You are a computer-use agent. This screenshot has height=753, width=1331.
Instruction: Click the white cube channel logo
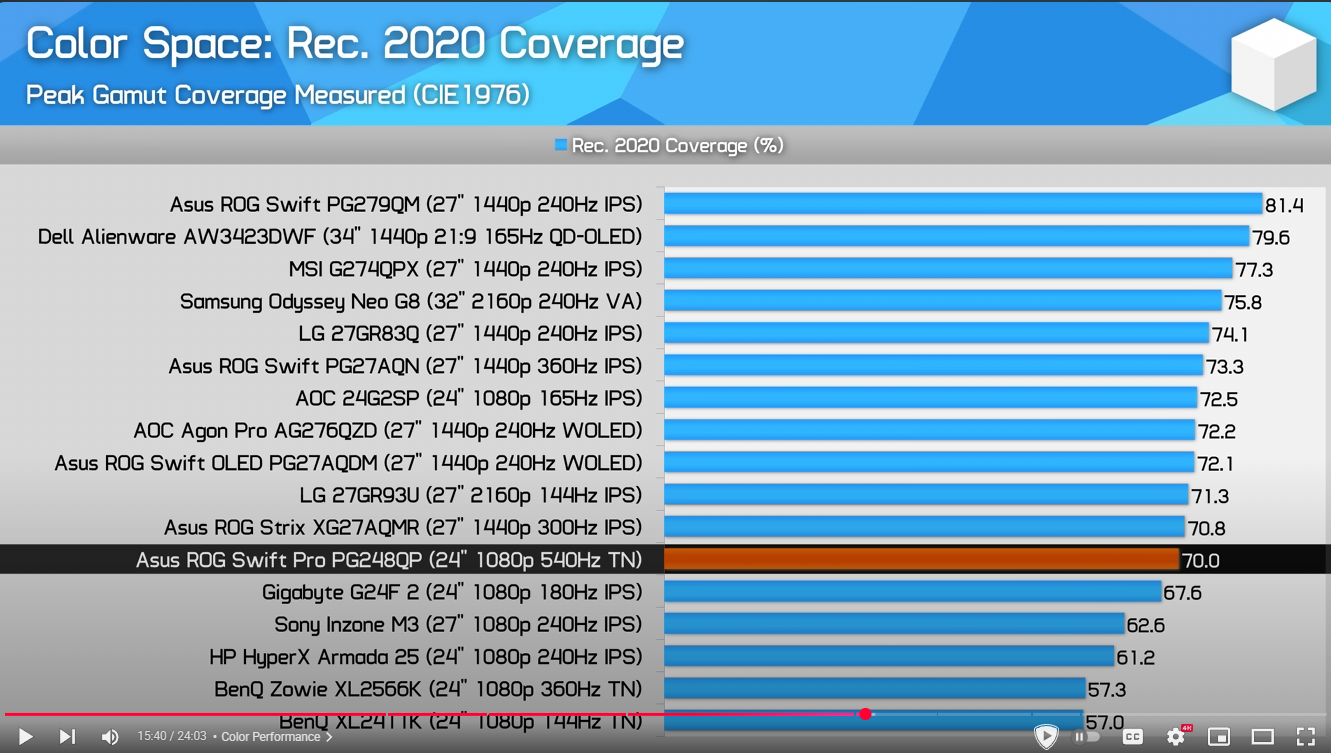tap(1273, 64)
